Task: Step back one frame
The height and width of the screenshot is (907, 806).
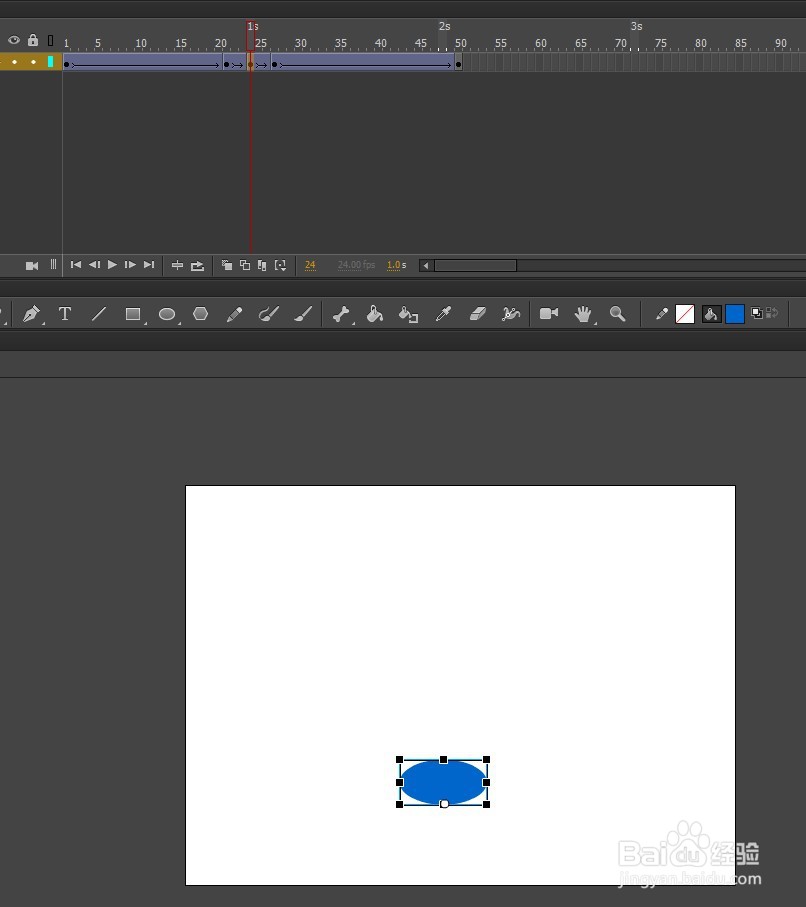Action: [x=95, y=265]
